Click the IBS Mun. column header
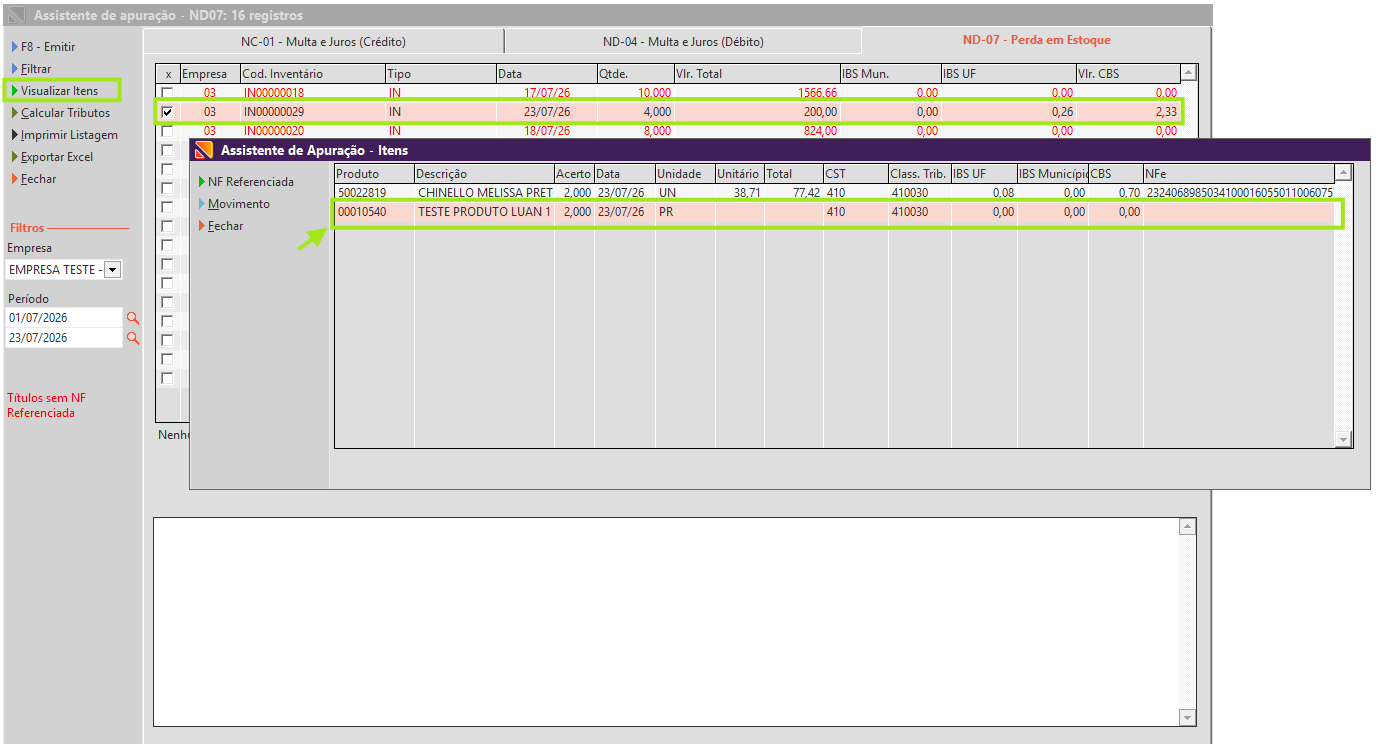This screenshot has width=1378, height=745. [891, 74]
